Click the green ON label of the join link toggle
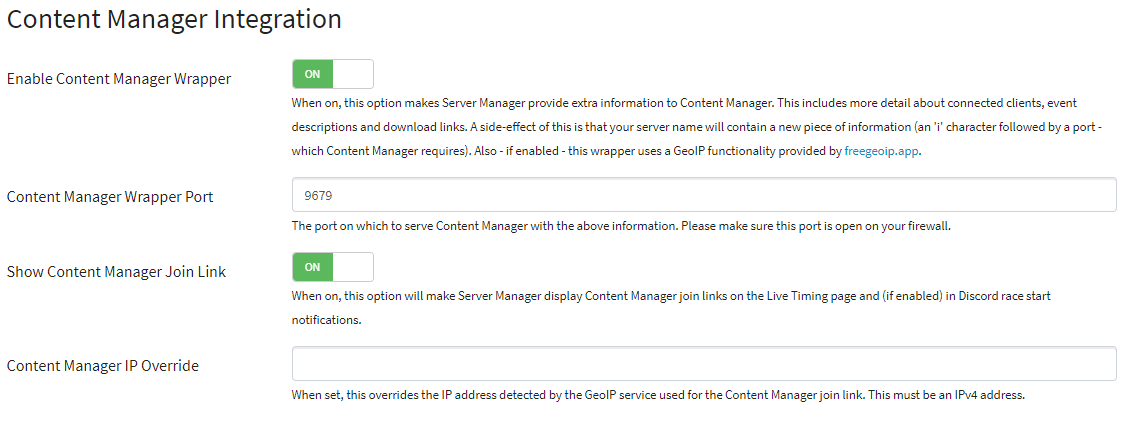The width and height of the screenshot is (1129, 432). point(312,267)
